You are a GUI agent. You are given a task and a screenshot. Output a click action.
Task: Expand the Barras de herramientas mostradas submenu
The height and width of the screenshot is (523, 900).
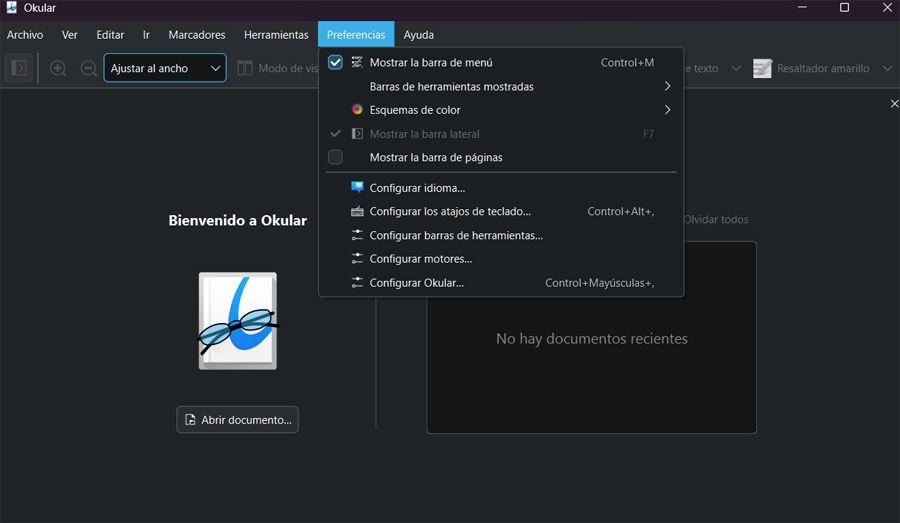coord(501,86)
